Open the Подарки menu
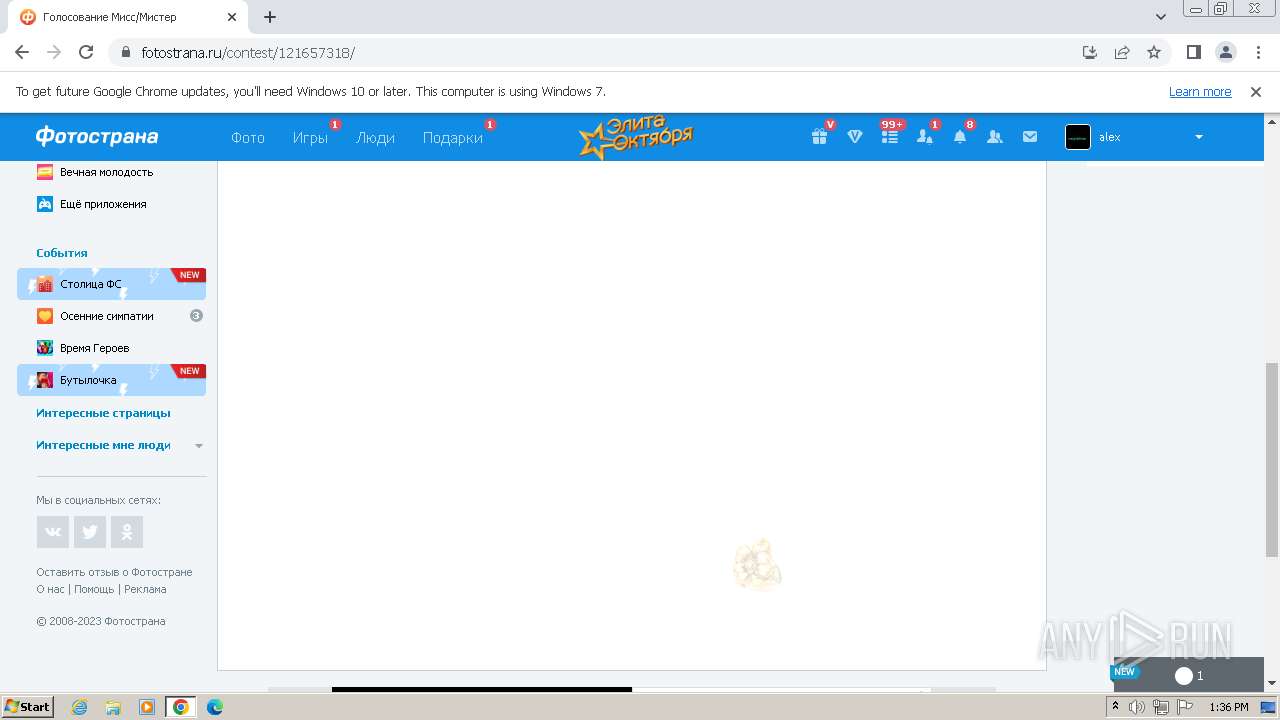 453,138
